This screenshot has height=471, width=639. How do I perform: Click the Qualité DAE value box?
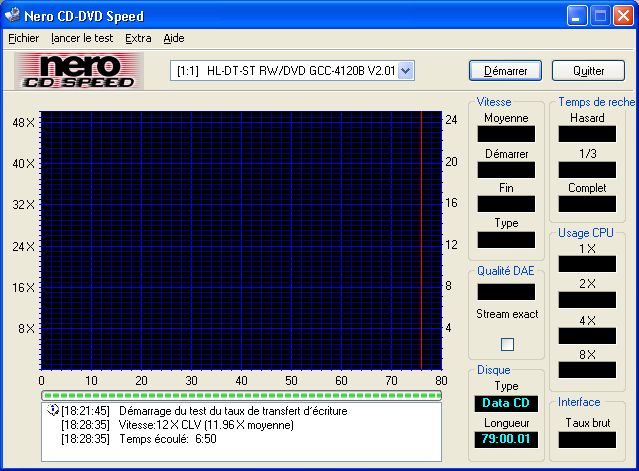pyautogui.click(x=506, y=292)
